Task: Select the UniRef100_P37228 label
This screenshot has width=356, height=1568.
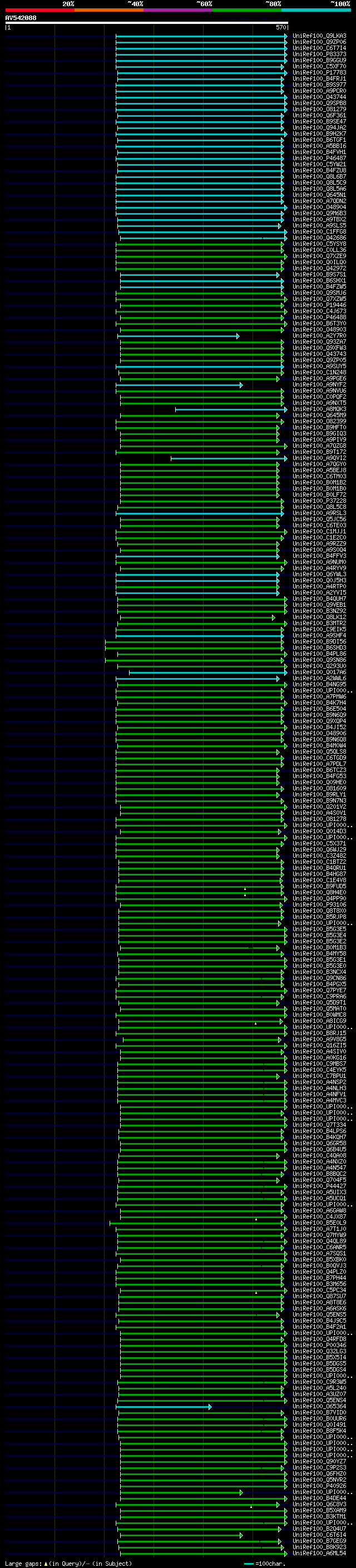Action: (x=319, y=501)
